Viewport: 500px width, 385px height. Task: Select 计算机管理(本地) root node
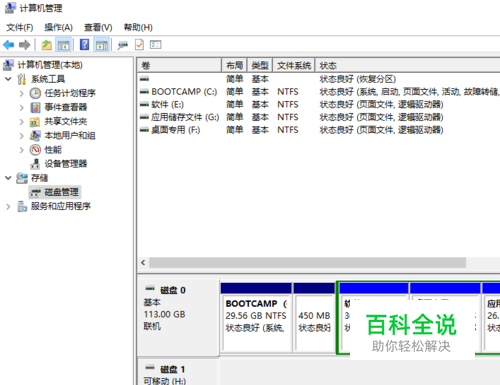(x=50, y=65)
